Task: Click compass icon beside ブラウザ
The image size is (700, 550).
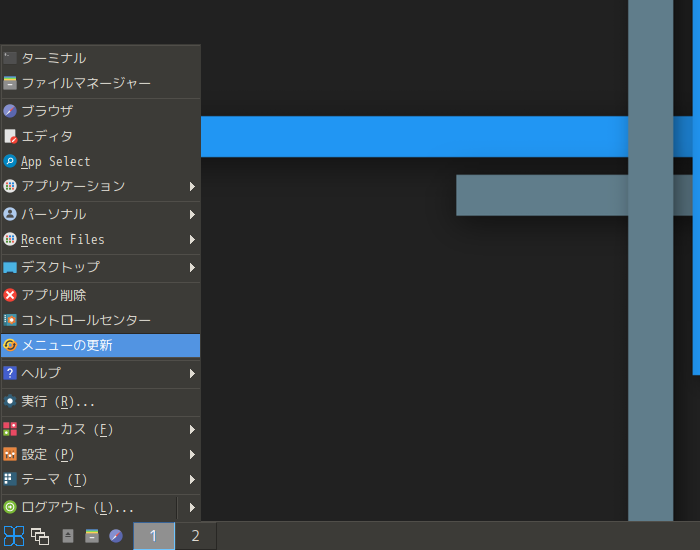Action: (10, 111)
